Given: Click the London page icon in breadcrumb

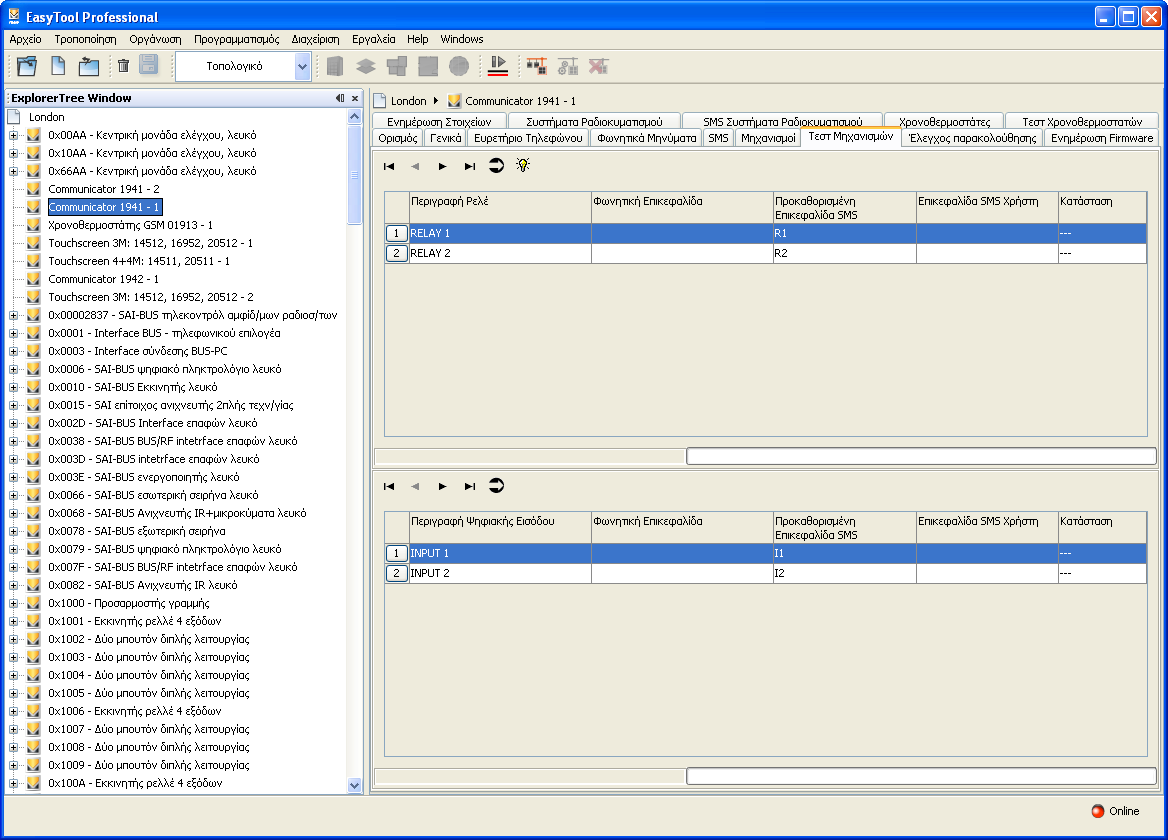Looking at the screenshot, I should [x=379, y=101].
